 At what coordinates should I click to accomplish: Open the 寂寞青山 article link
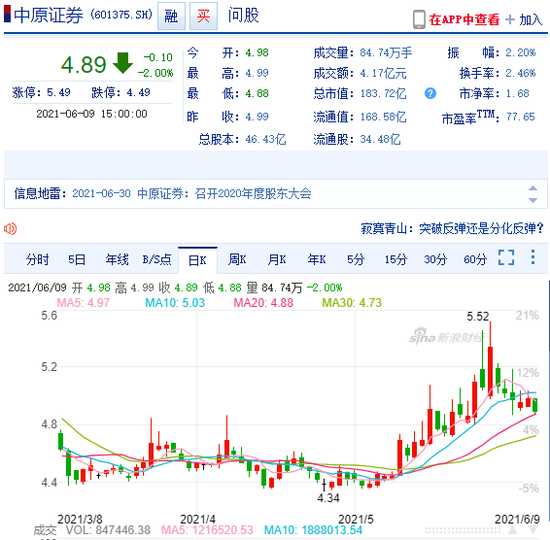click(x=452, y=228)
